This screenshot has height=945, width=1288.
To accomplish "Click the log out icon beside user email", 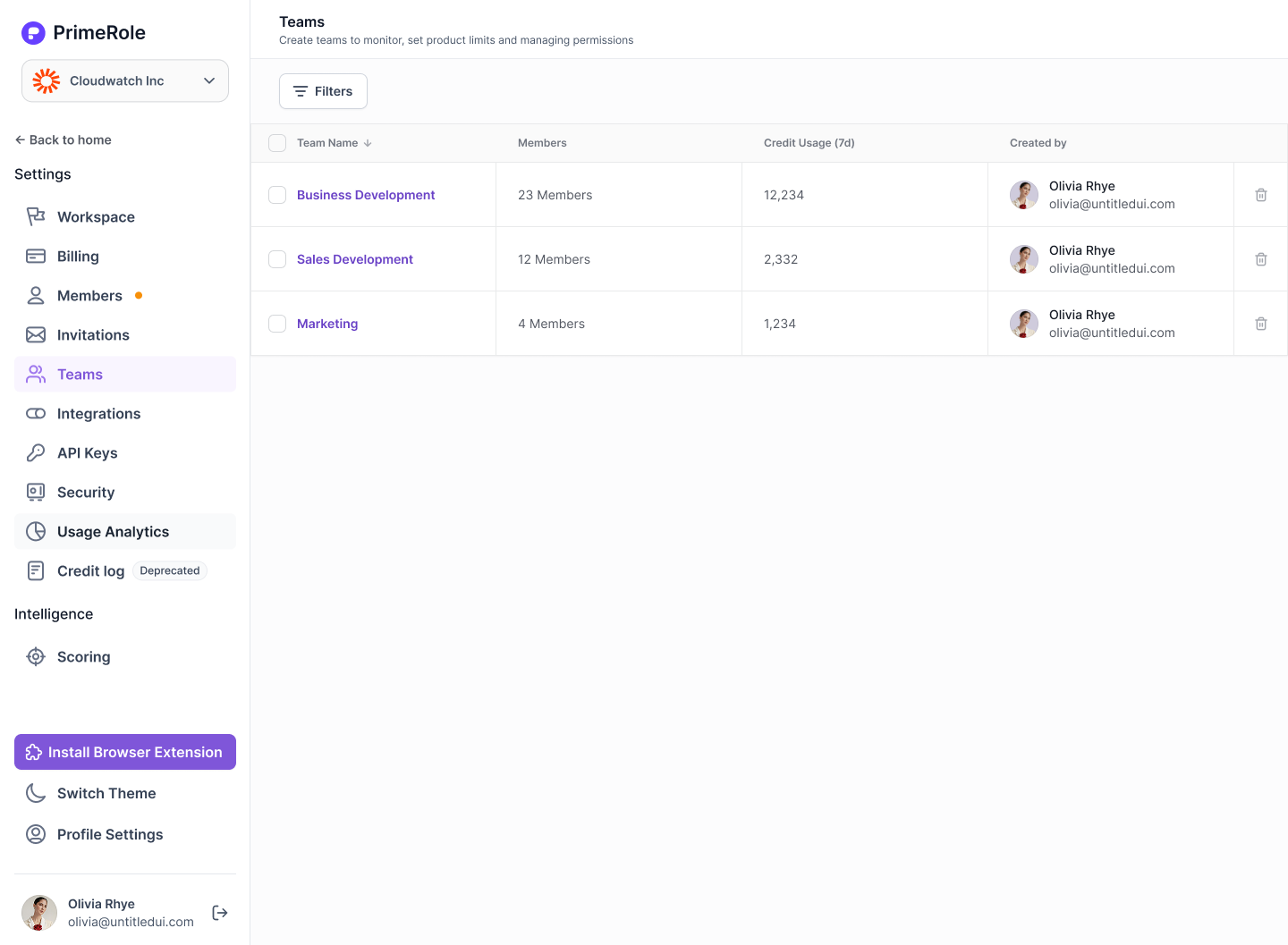I will point(220,913).
